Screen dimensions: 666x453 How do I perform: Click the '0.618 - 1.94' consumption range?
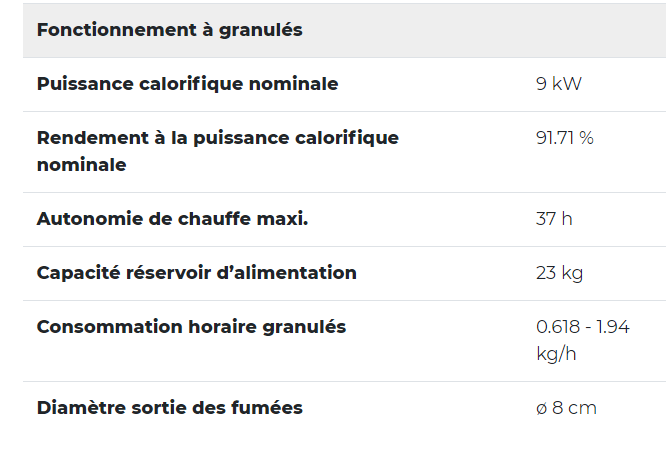click(583, 327)
